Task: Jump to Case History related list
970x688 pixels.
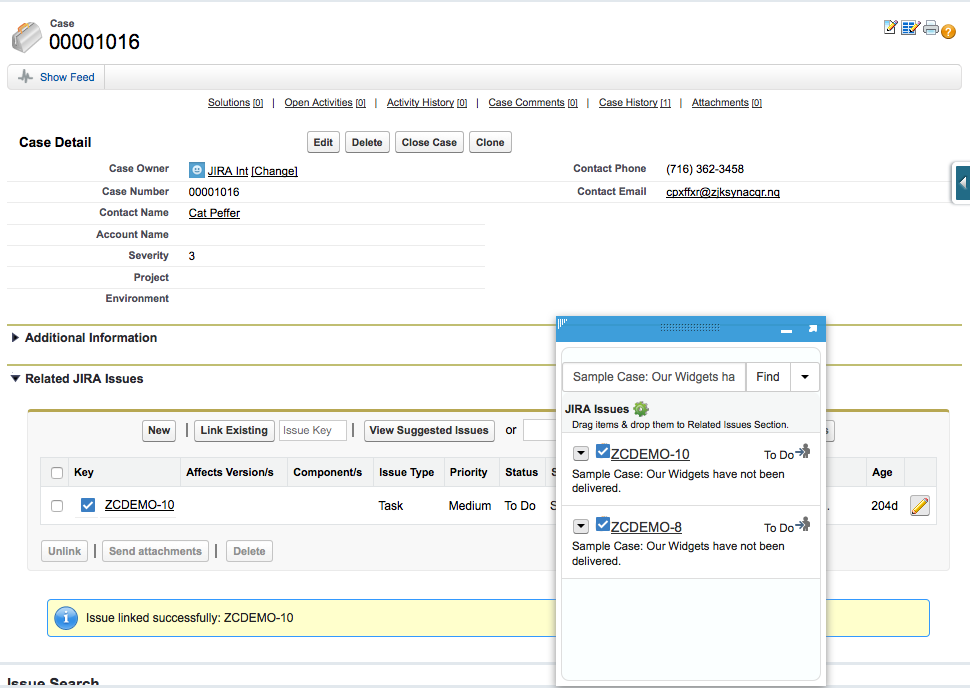Action: [x=628, y=103]
